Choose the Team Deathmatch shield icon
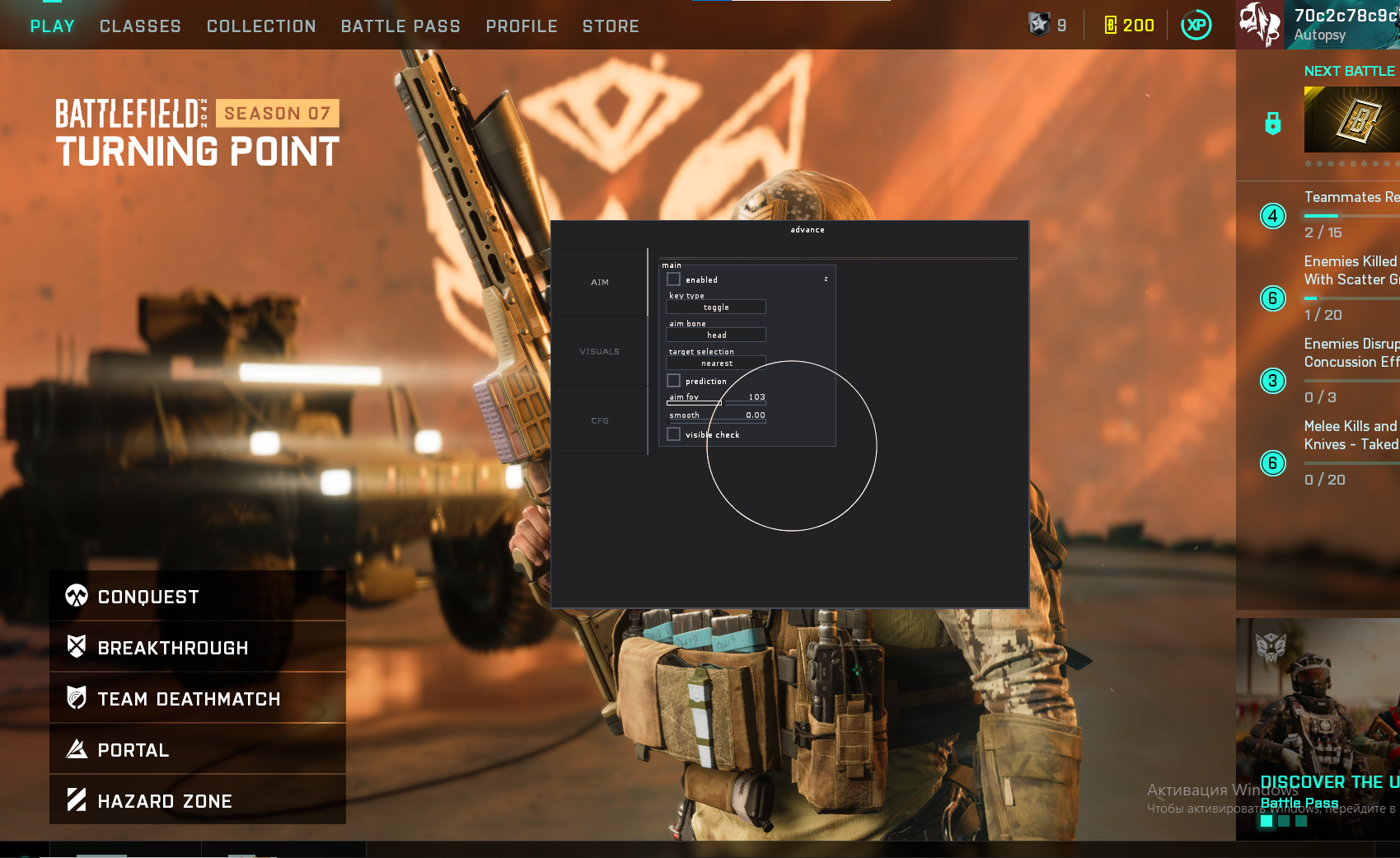 77,698
